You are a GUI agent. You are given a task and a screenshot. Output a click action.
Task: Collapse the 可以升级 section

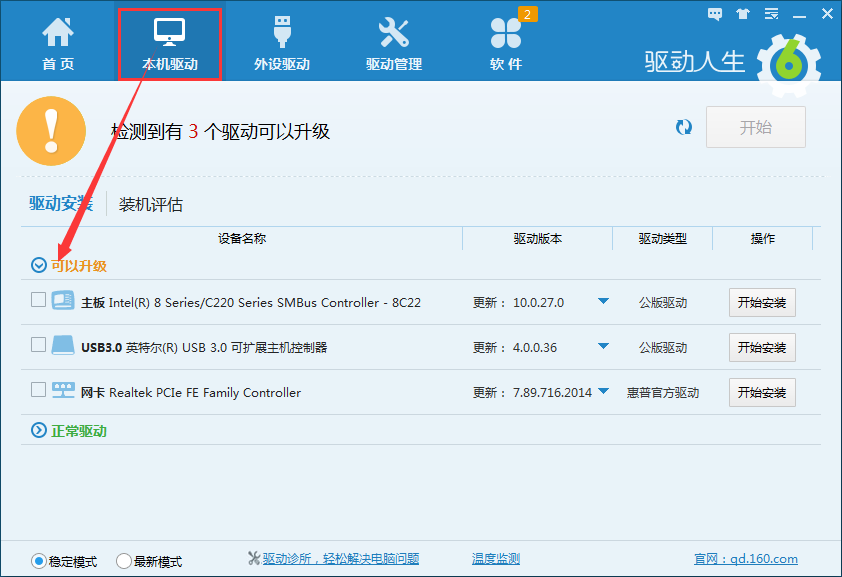click(39, 265)
